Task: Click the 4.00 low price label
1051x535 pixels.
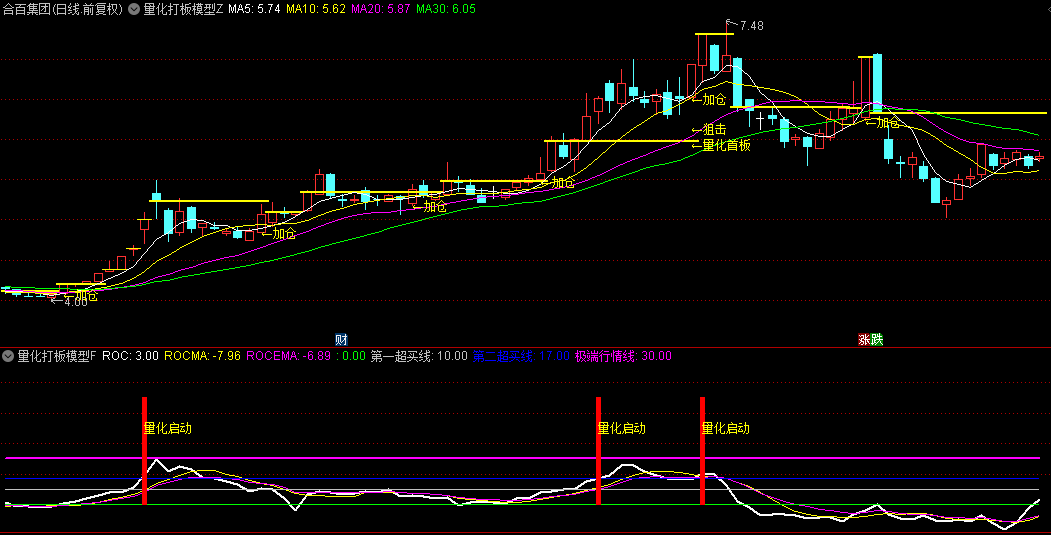Action: (75, 302)
